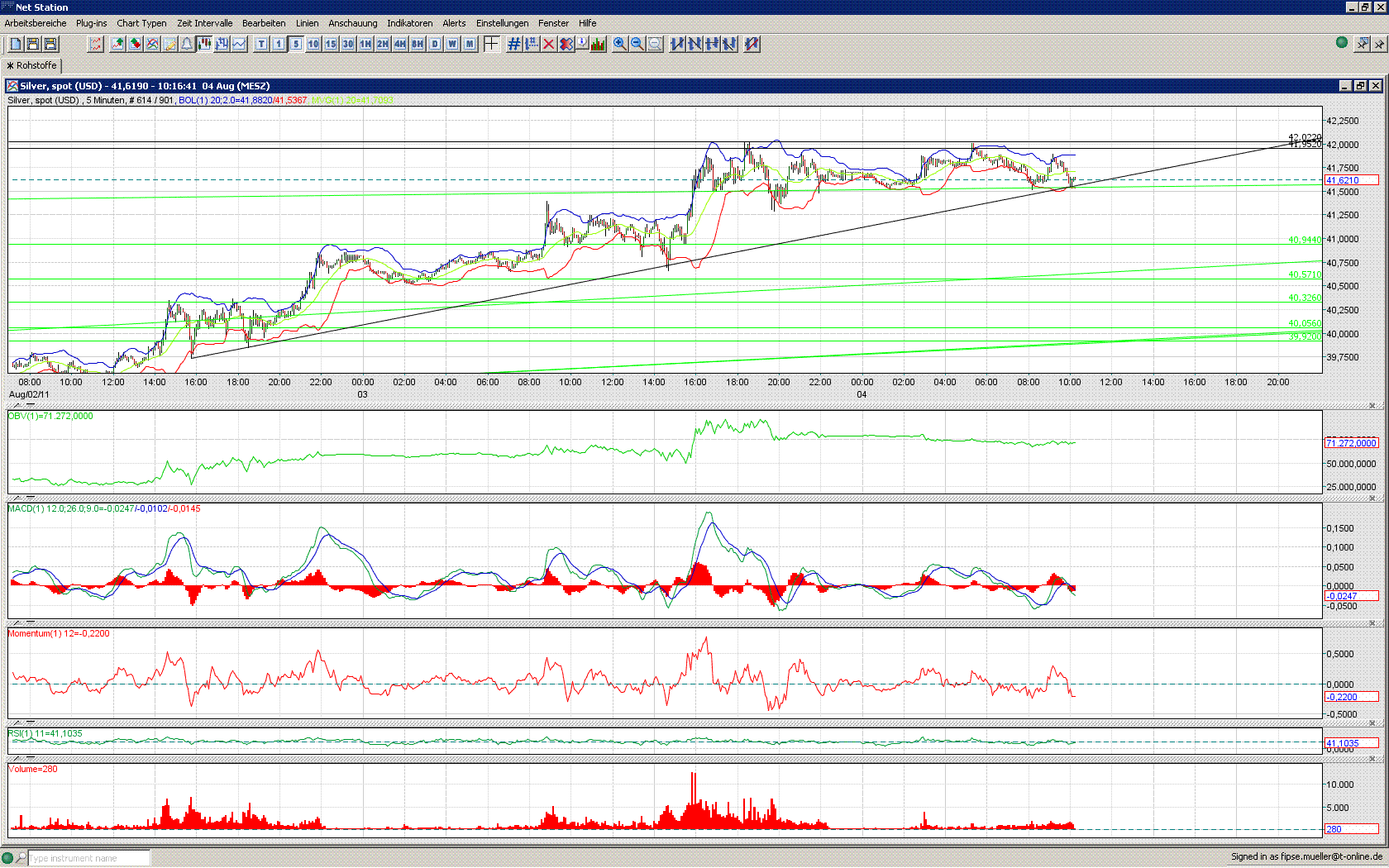The image size is (1389, 868).
Task: Select line chart type icon
Action: [x=239, y=44]
